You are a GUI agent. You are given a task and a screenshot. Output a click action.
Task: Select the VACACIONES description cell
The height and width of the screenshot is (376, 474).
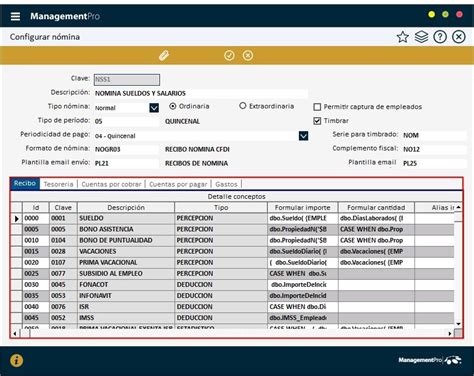(126, 251)
